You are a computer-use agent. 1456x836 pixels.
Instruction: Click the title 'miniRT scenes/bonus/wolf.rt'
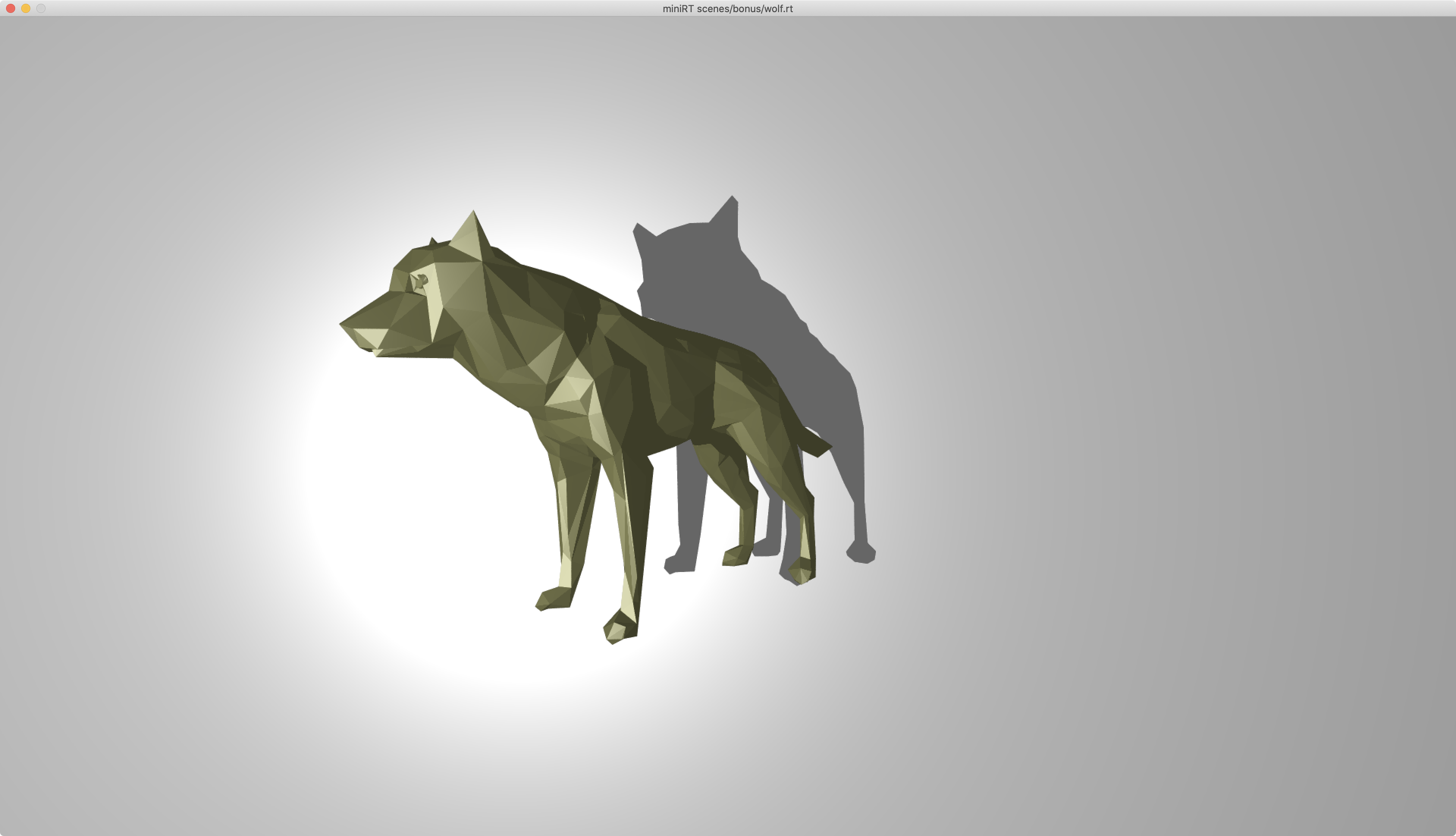(x=728, y=9)
